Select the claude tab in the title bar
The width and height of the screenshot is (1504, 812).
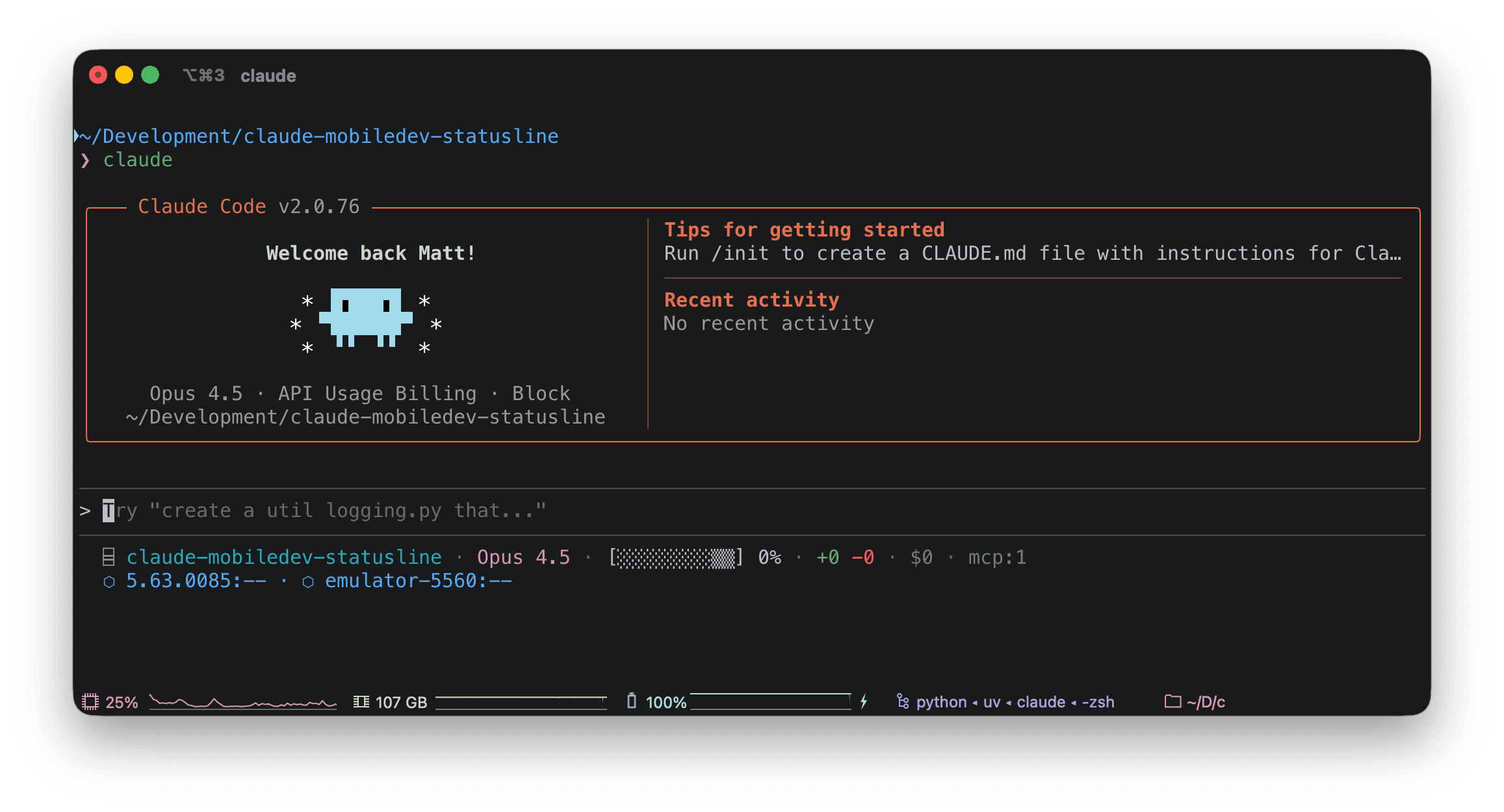(268, 75)
